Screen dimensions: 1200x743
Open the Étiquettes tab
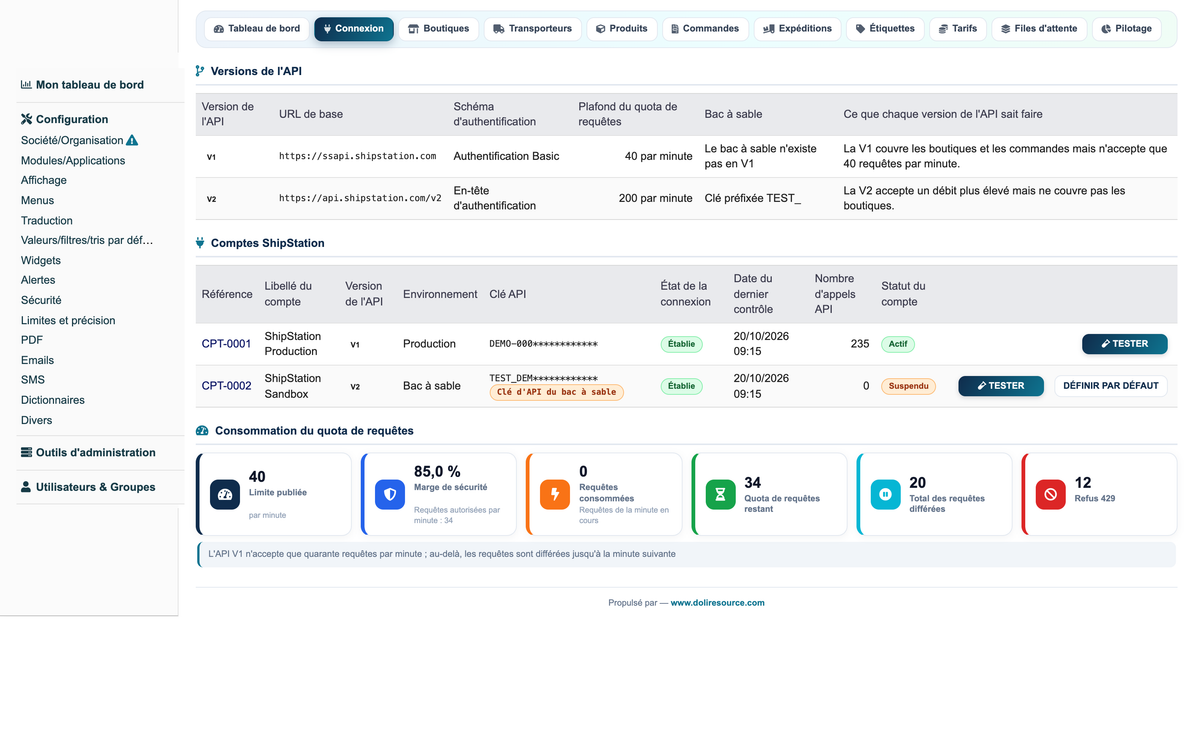click(885, 29)
